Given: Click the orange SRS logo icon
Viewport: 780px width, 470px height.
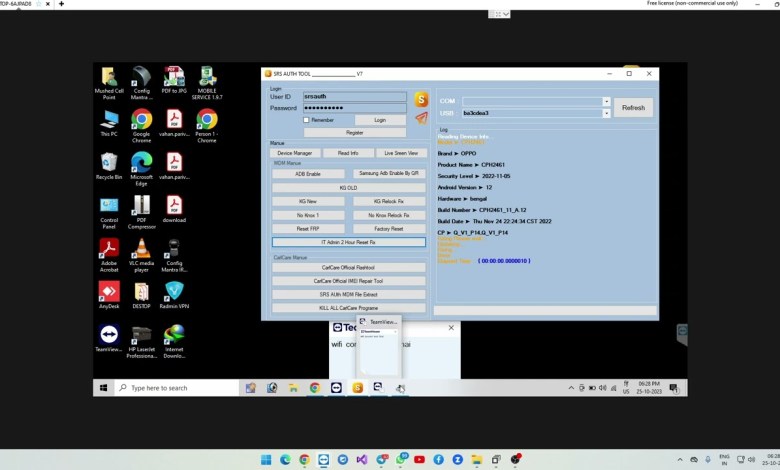Looking at the screenshot, I should tap(421, 99).
